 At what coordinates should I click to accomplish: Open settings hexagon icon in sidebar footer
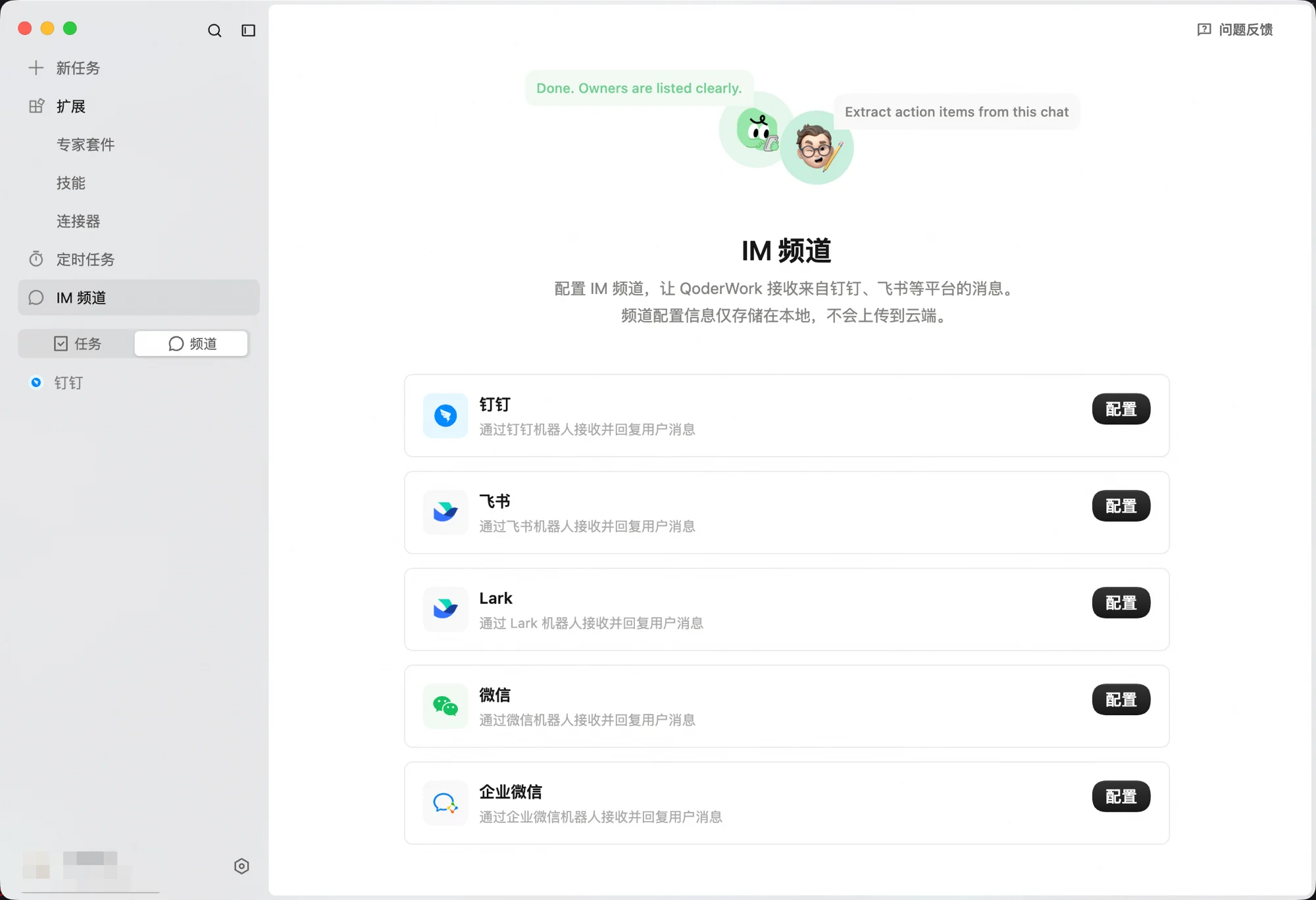[x=241, y=866]
